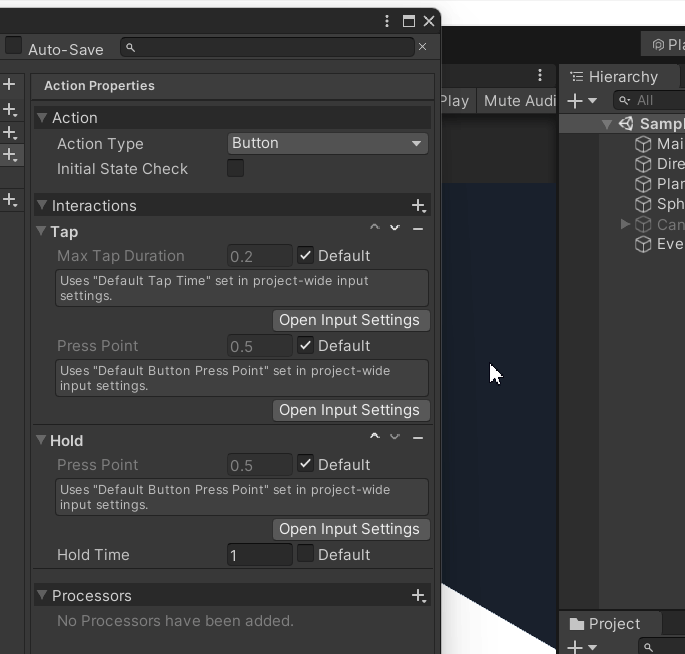Switch to the Hierarchy tab
This screenshot has height=654, width=685.
pyautogui.click(x=619, y=77)
